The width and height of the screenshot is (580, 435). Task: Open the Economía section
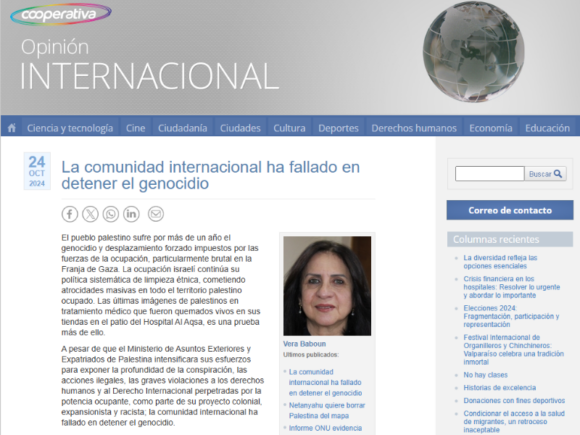(x=491, y=128)
